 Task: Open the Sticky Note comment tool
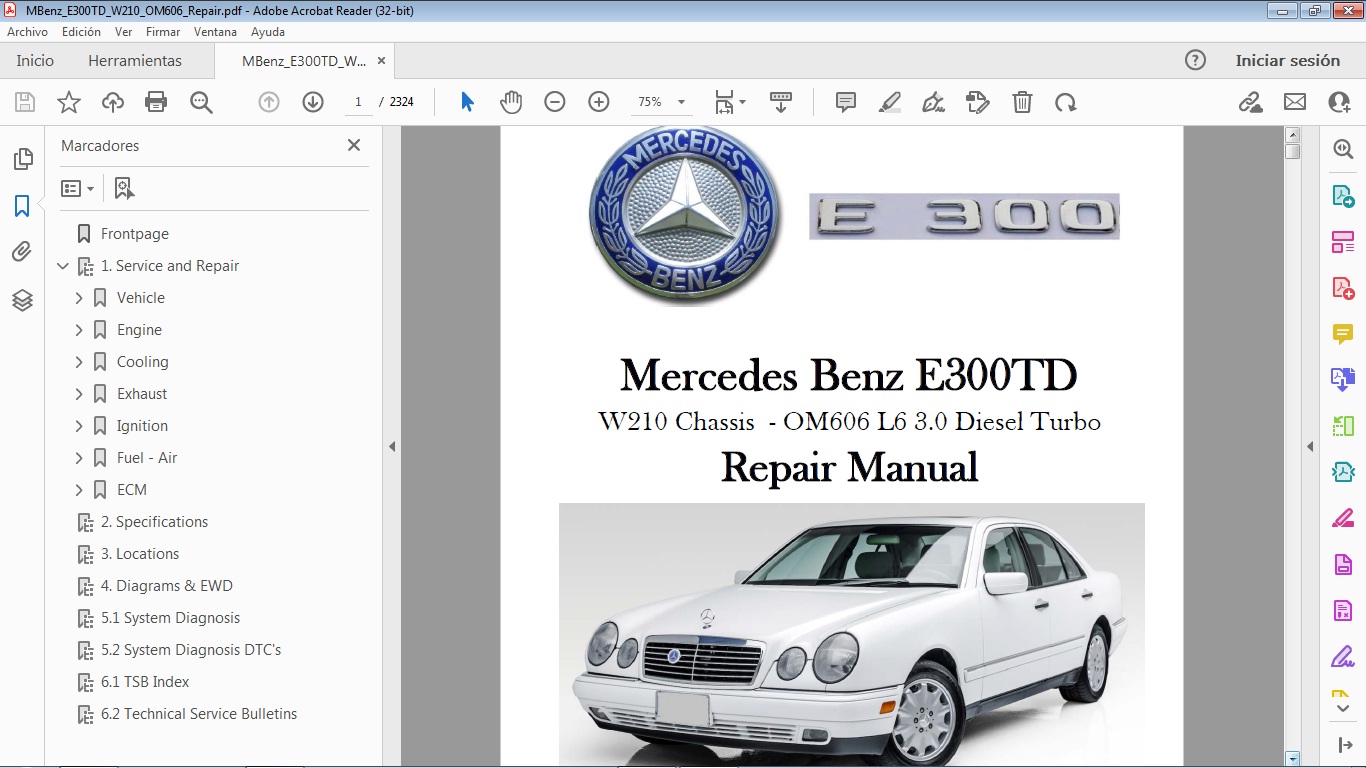click(x=845, y=101)
